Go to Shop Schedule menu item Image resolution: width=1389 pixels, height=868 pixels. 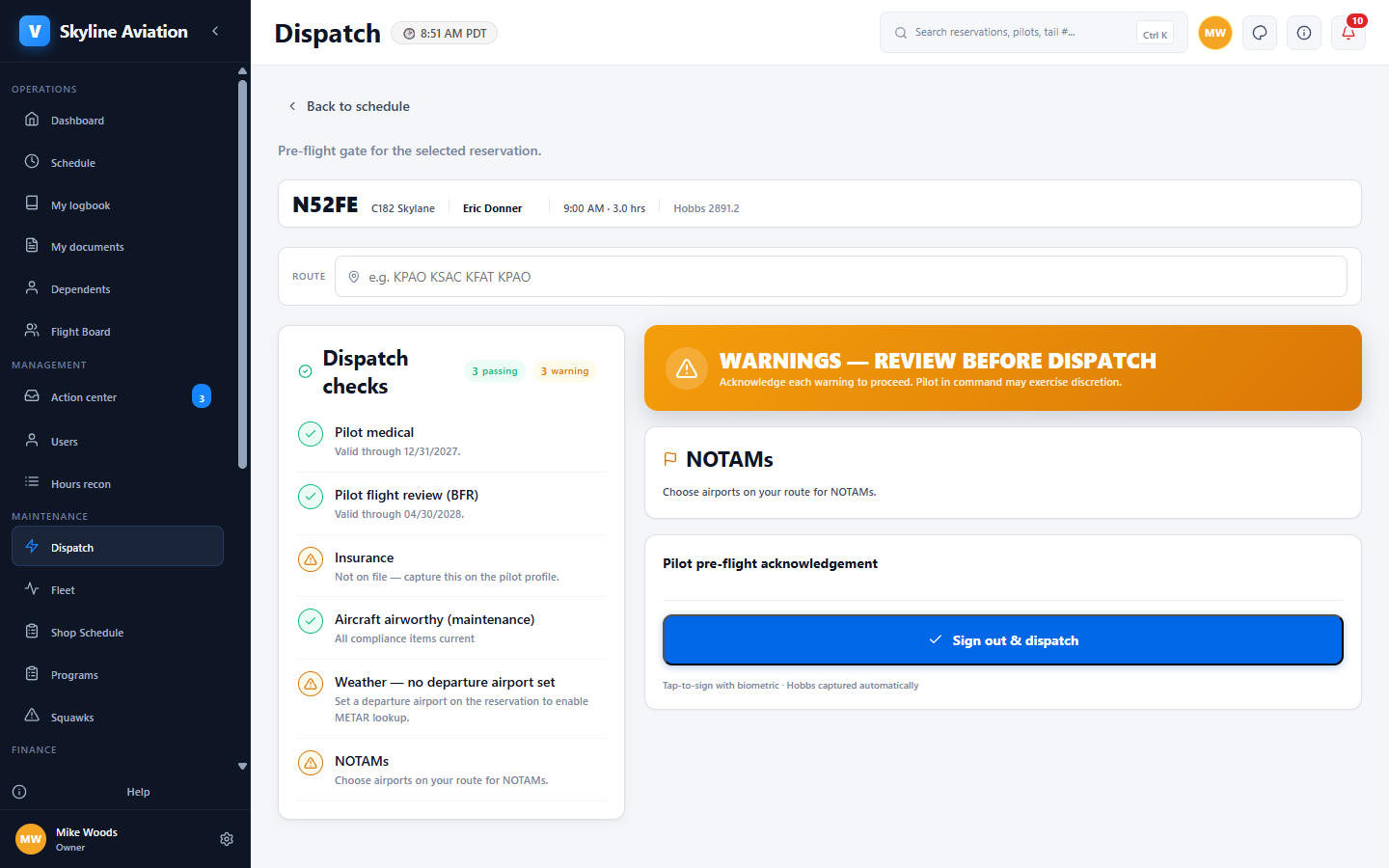118,633
